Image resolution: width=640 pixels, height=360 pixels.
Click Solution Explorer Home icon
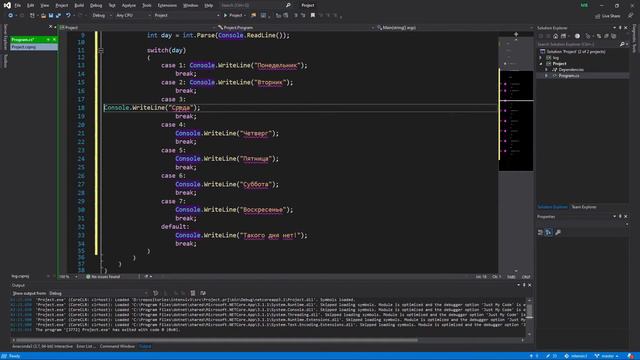556,36
